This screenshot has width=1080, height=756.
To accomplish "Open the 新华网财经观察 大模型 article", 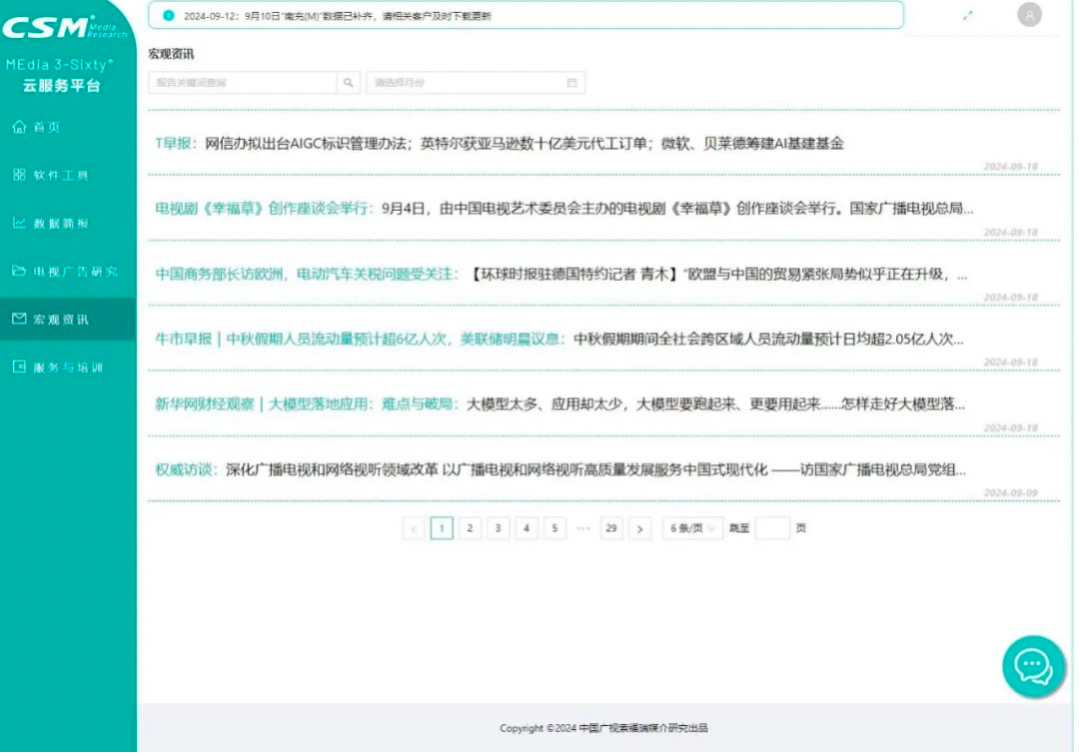I will tap(560, 404).
